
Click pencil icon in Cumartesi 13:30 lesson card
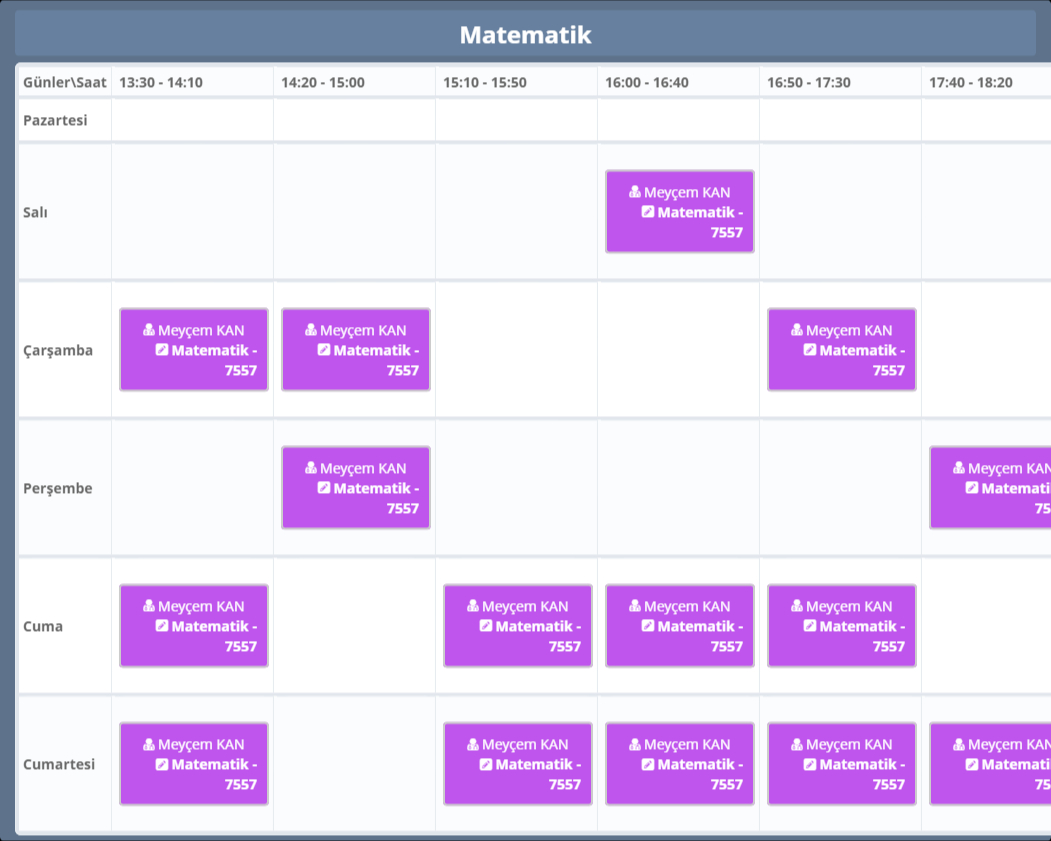[162, 764]
